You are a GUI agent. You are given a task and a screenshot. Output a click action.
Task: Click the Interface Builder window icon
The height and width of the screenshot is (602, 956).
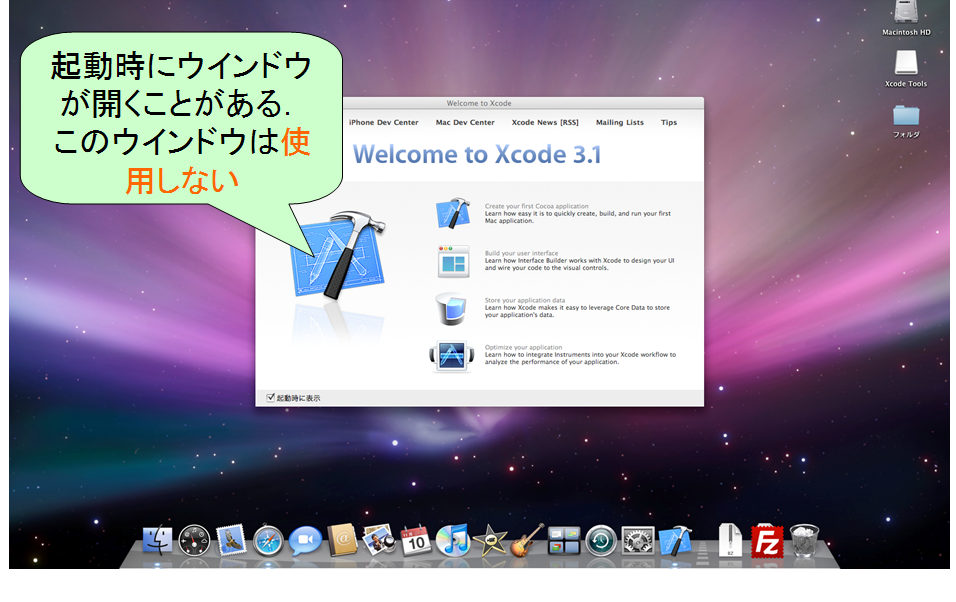click(452, 261)
